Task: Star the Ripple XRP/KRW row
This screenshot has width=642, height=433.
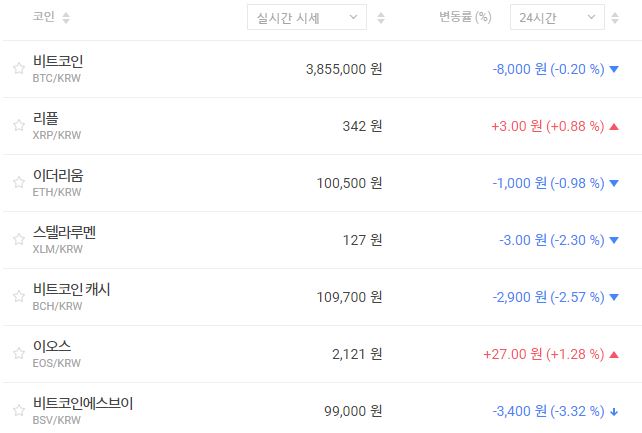Action: click(x=18, y=126)
